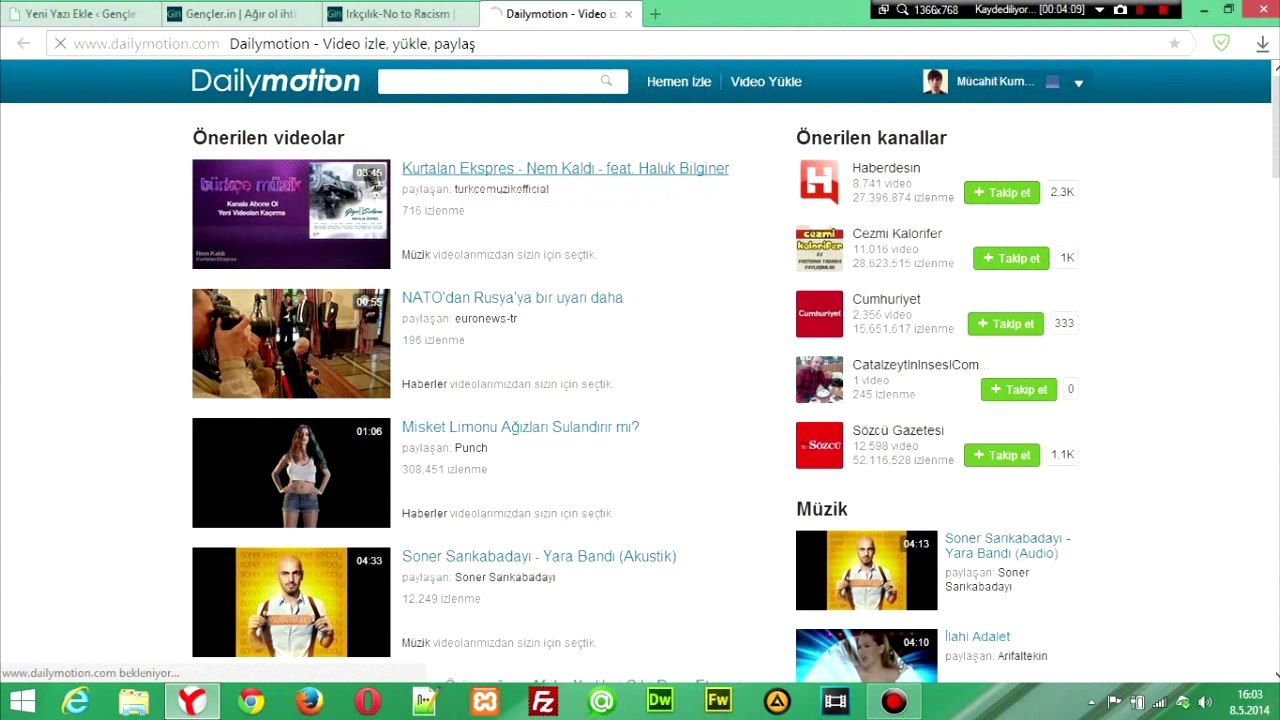The height and width of the screenshot is (720, 1280).
Task: Bookmark the page with the star icon
Action: point(1175,44)
